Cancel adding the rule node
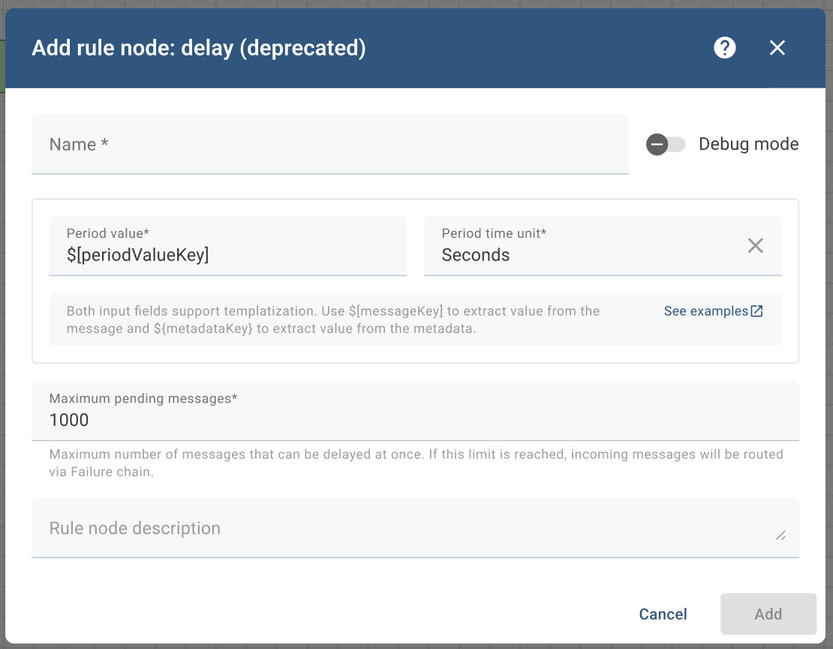 (662, 614)
